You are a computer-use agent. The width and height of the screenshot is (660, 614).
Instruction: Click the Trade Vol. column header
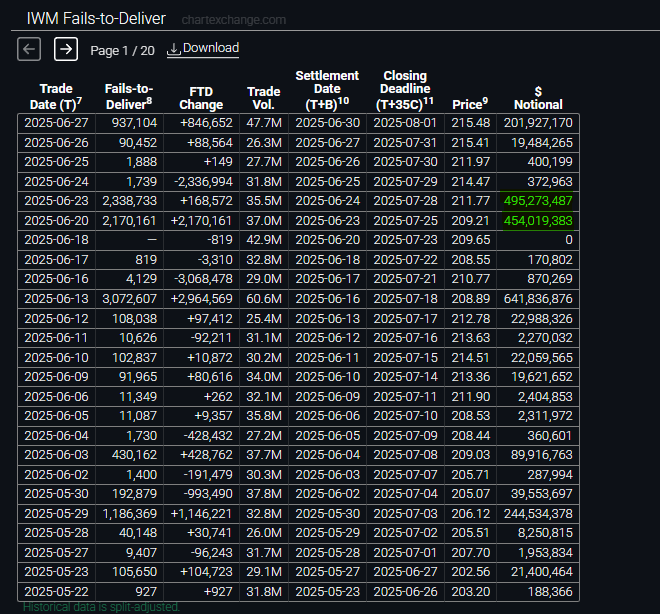click(263, 98)
